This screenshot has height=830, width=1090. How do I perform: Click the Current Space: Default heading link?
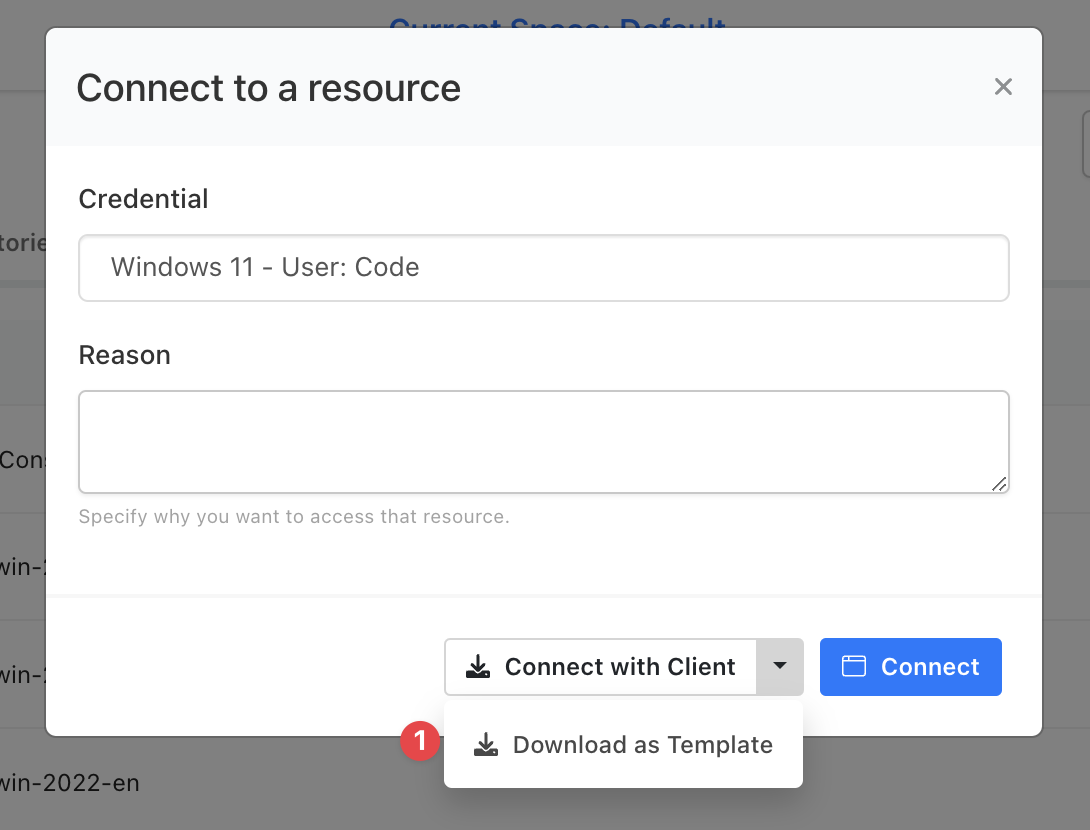[557, 20]
